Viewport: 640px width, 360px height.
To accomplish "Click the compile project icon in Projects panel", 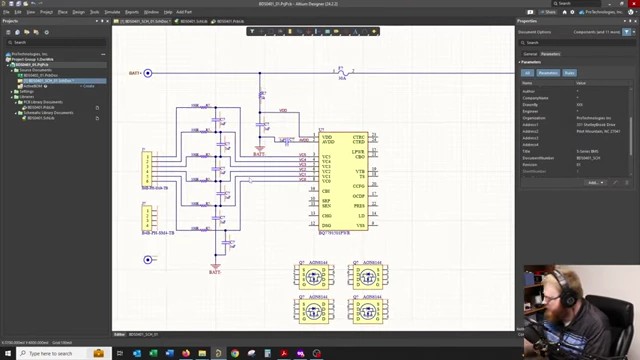I will click(x=17, y=32).
